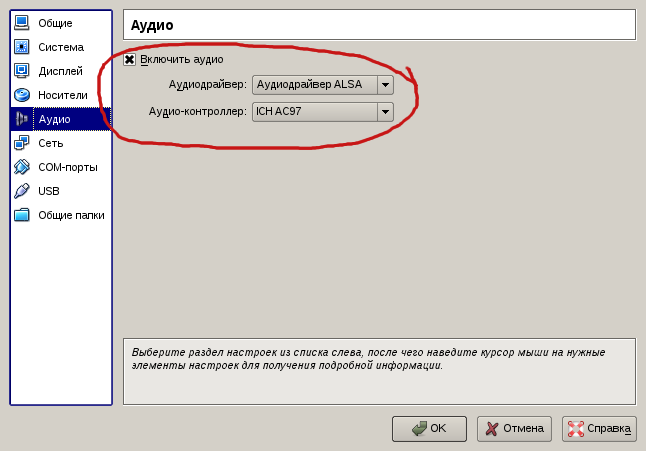Open the ICH AC97 controller combo box
This screenshot has width=646, height=451.
tap(323, 112)
